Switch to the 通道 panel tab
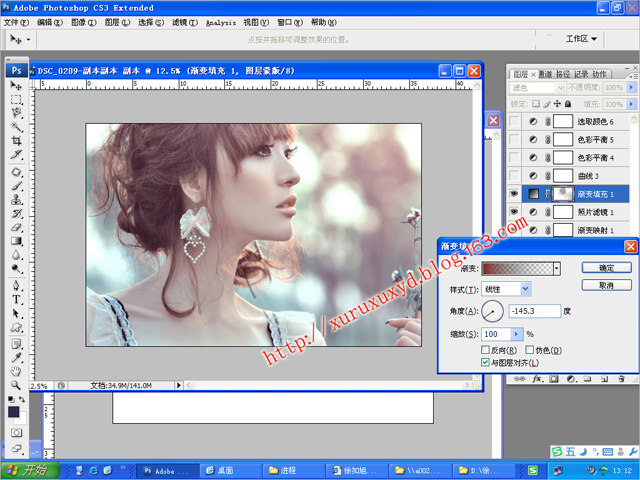 point(545,74)
